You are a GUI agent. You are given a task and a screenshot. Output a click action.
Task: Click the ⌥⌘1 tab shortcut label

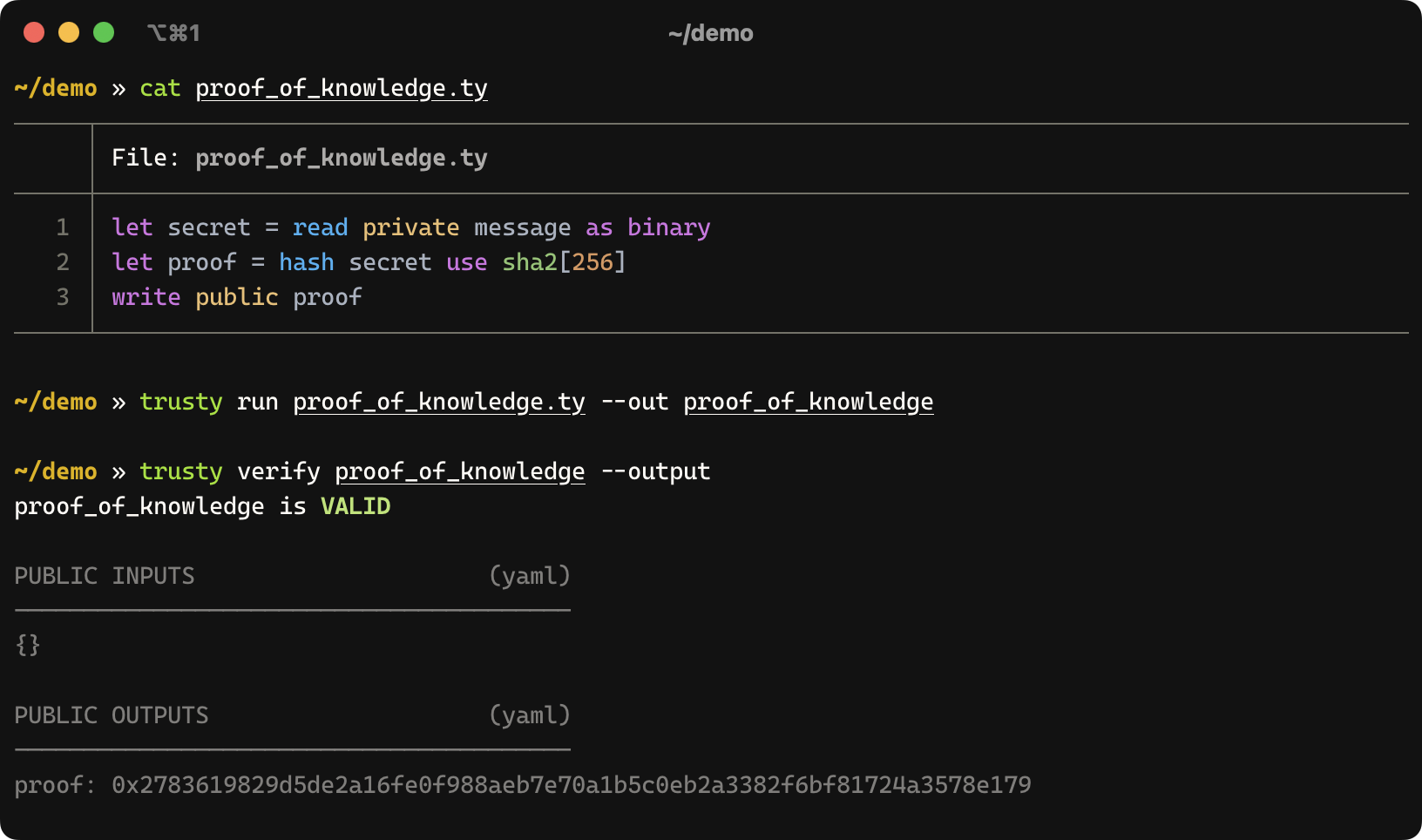(173, 33)
